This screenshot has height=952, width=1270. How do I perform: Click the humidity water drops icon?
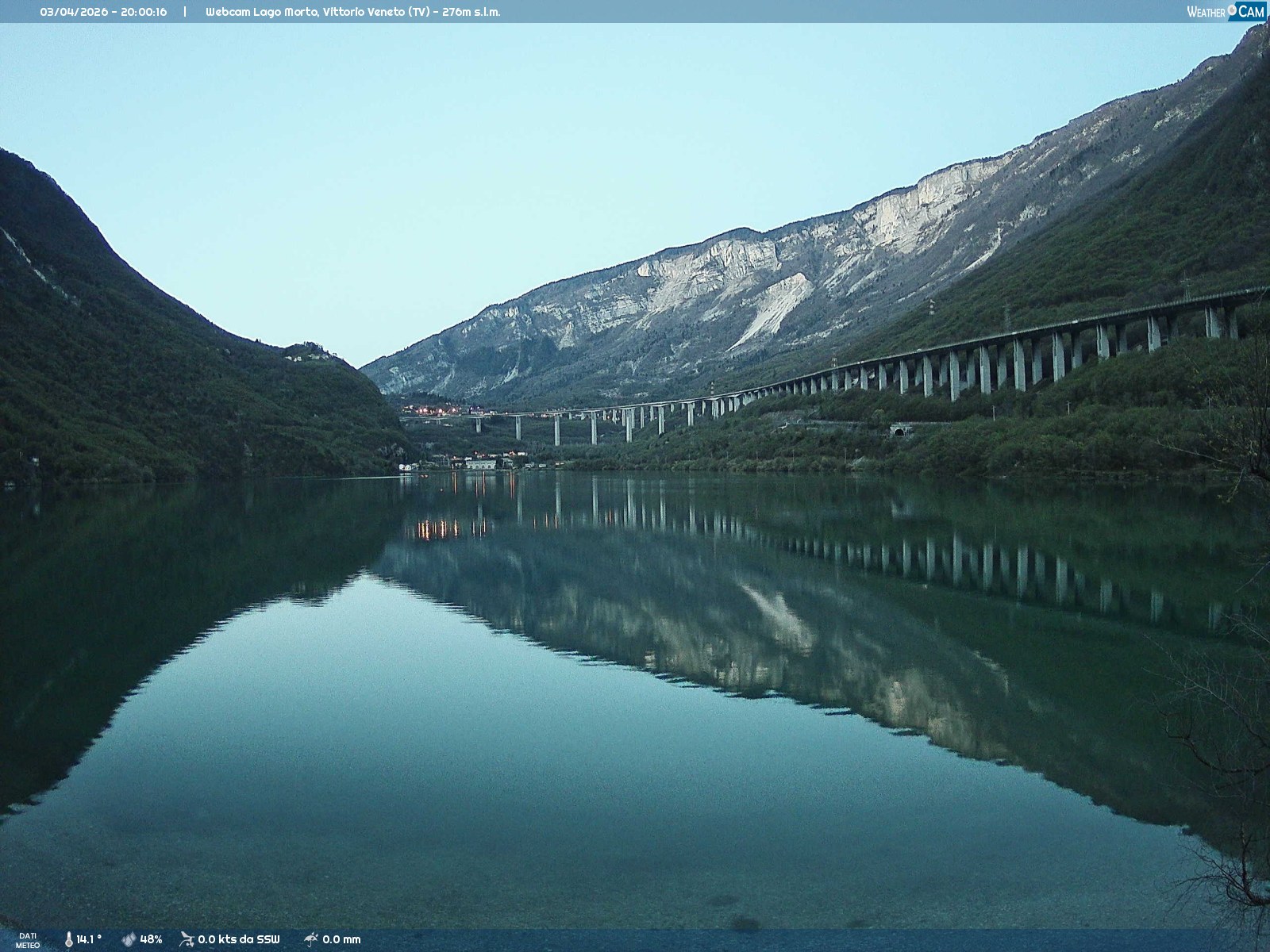tap(129, 939)
